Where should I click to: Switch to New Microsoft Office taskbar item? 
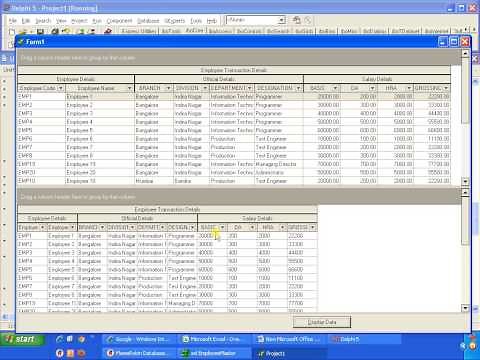click(x=289, y=339)
